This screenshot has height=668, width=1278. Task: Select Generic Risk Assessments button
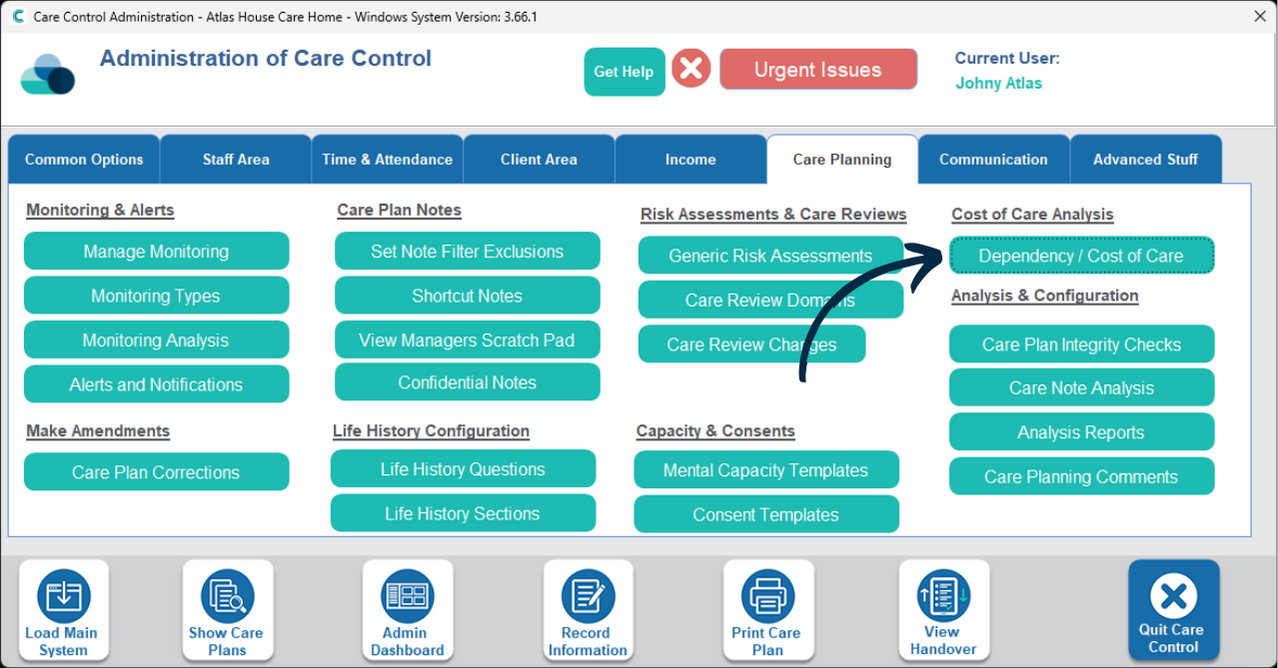pyautogui.click(x=770, y=256)
